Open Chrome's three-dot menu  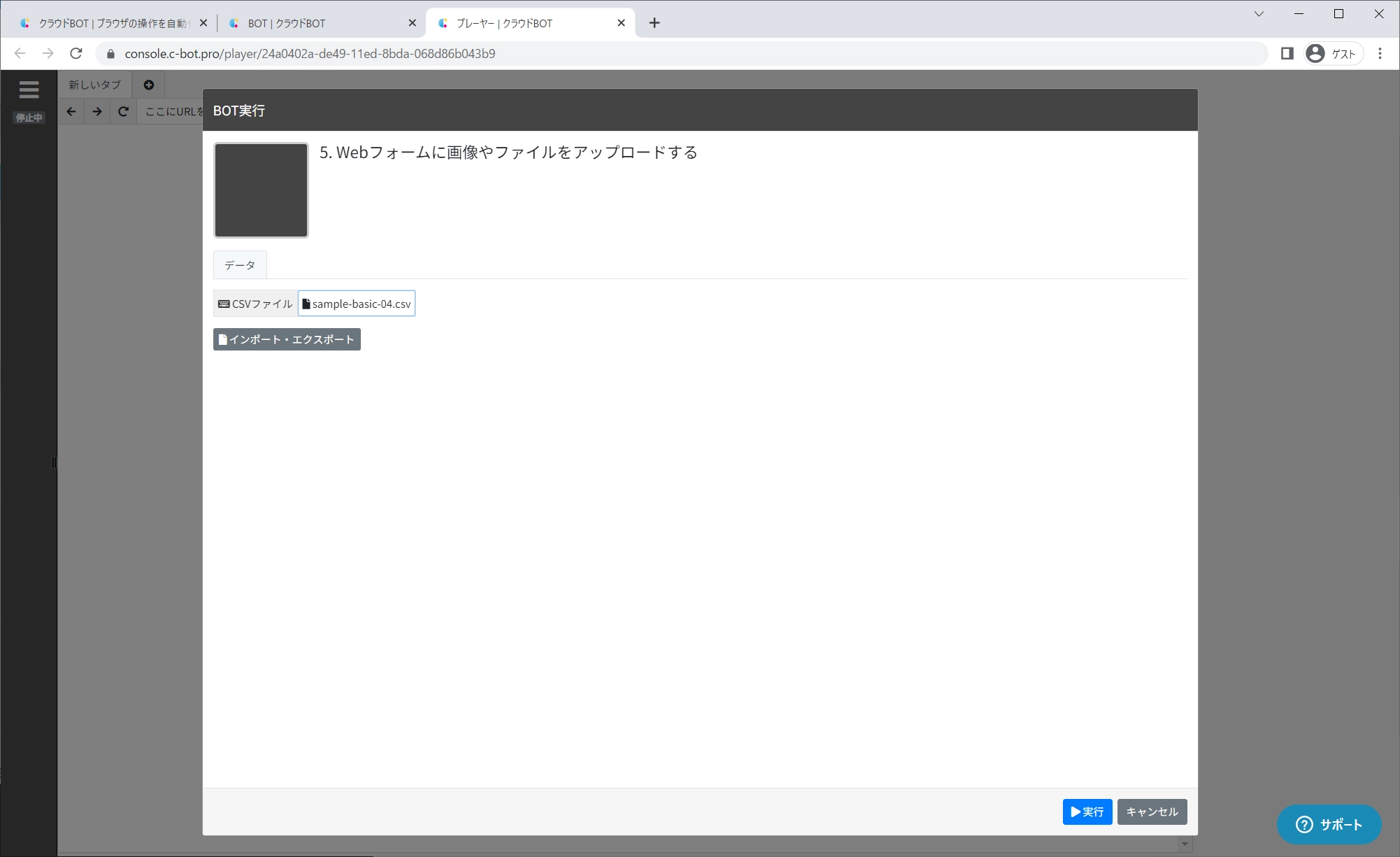click(1380, 53)
